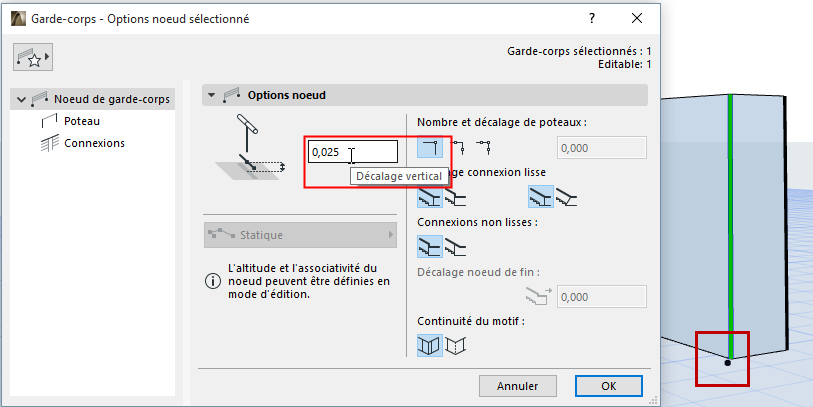Select Connexions in the tree
813x407 pixels.
[94, 143]
